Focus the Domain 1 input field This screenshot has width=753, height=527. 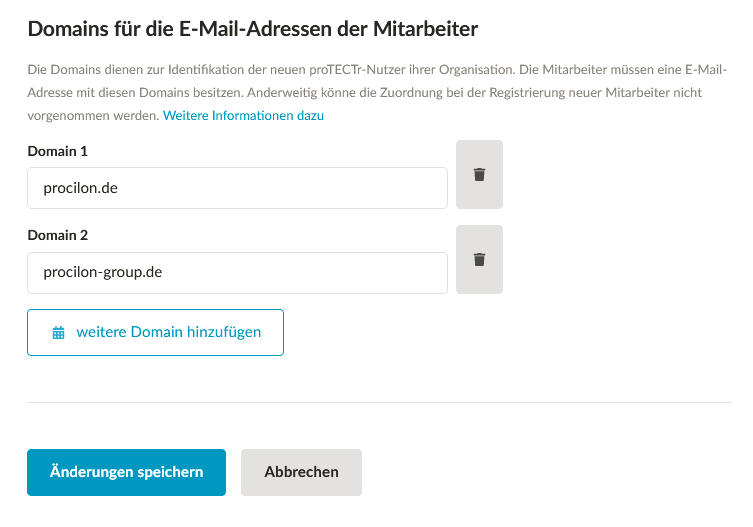237,188
